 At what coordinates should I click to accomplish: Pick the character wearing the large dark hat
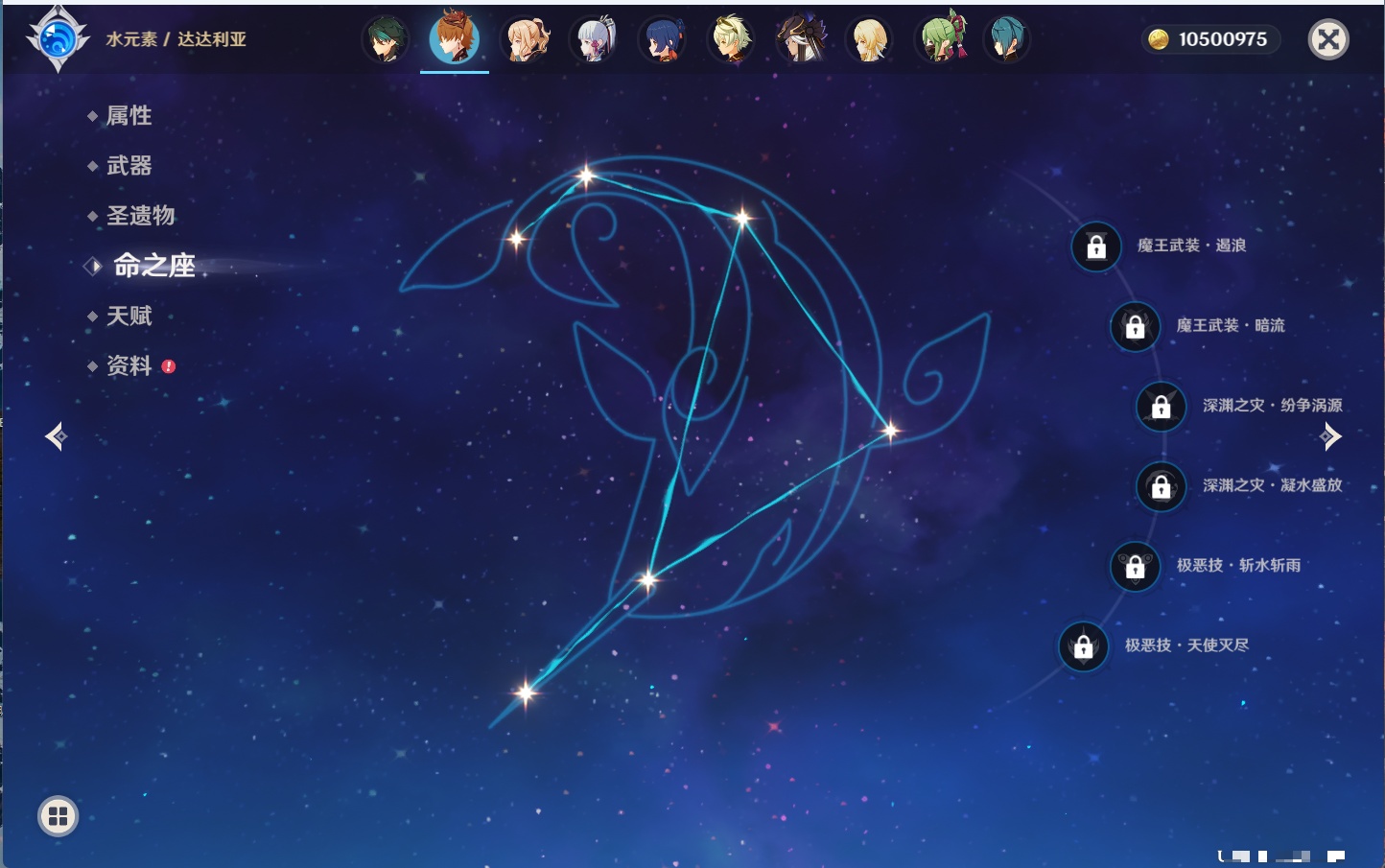point(801,39)
